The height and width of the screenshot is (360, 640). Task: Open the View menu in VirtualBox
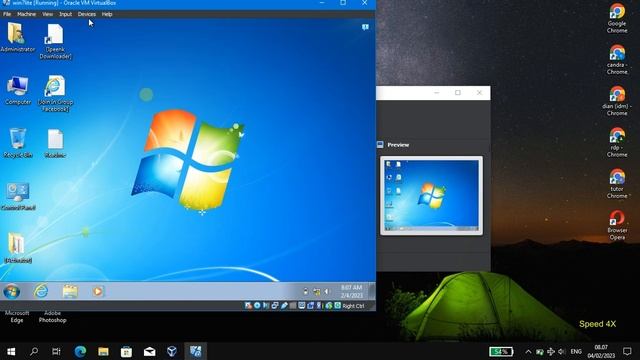click(47, 14)
